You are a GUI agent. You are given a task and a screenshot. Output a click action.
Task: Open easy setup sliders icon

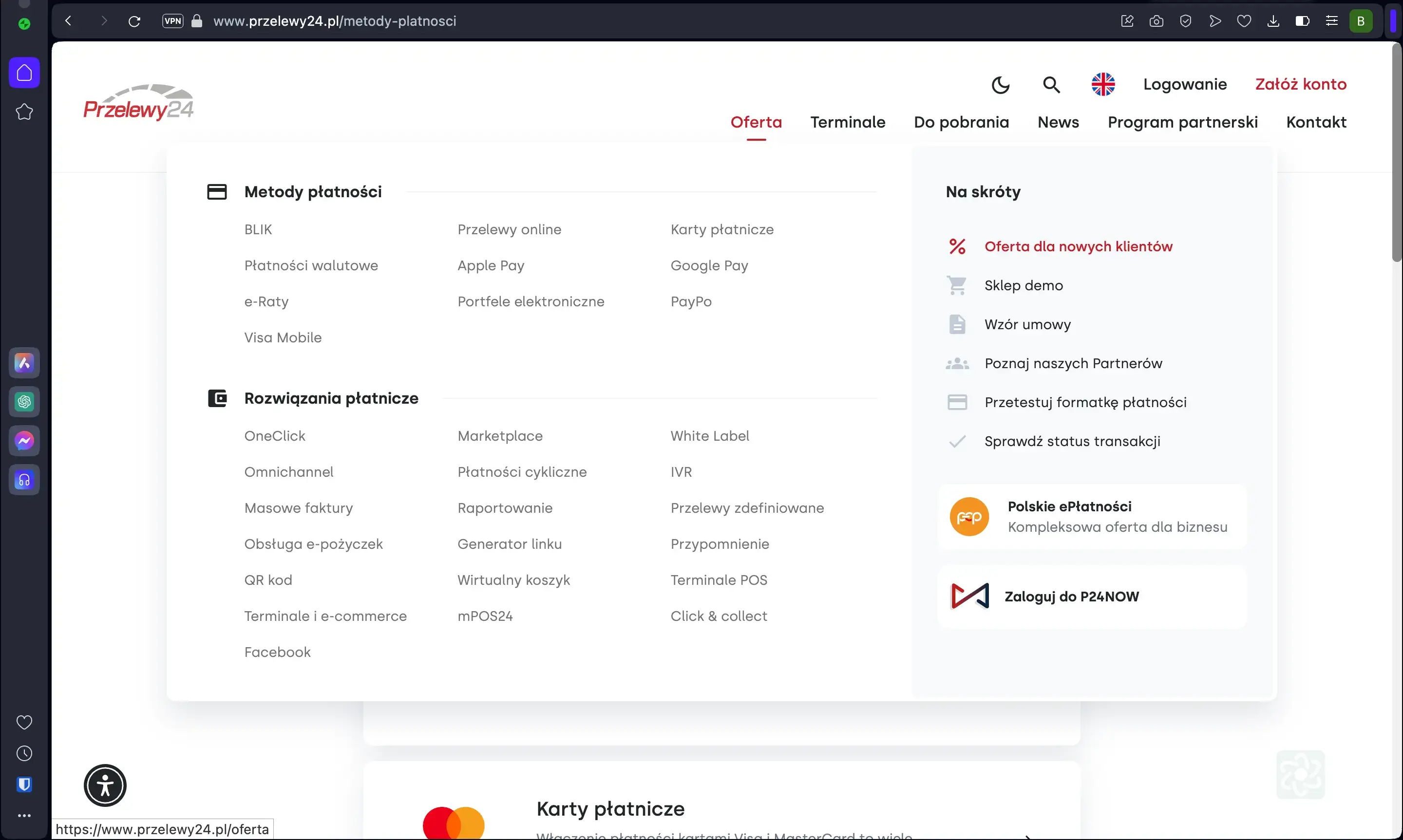coord(1332,21)
